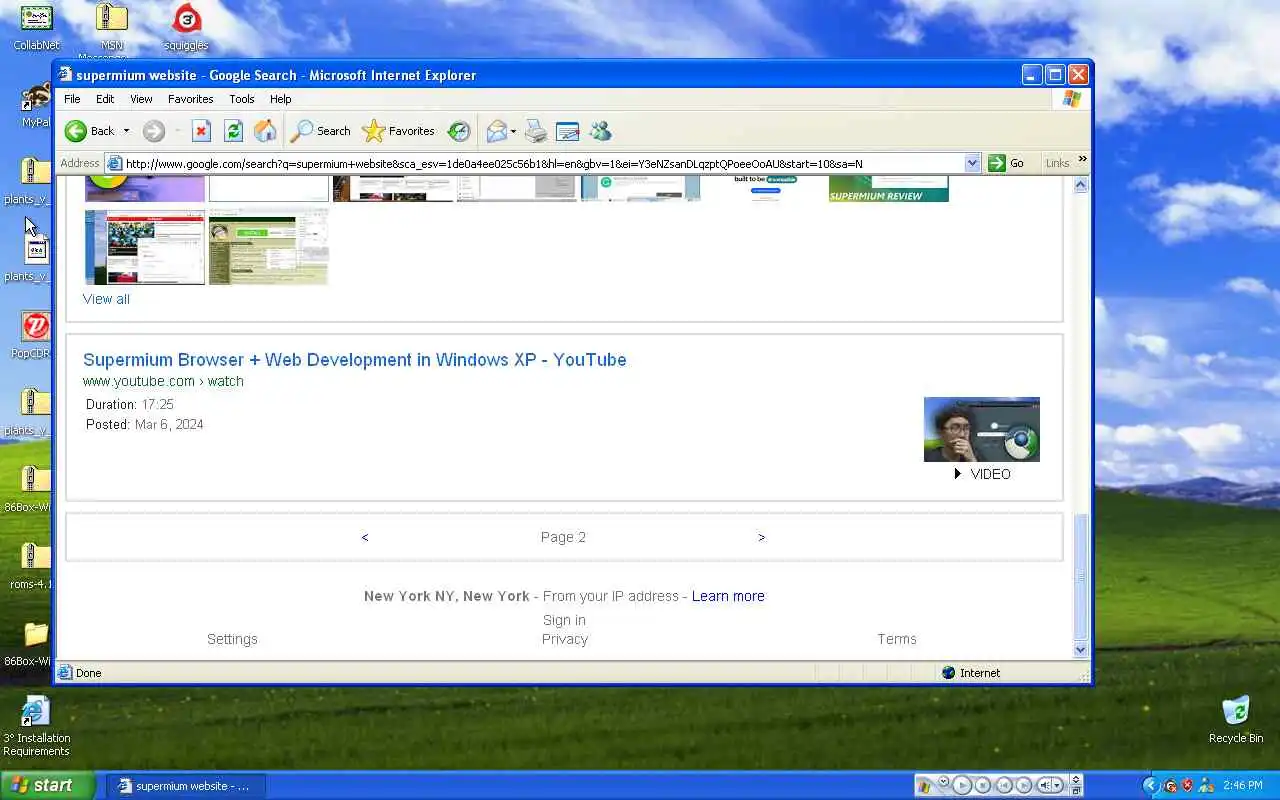Click the scrollbar down arrow in browser
The image size is (1280, 800).
[1080, 650]
